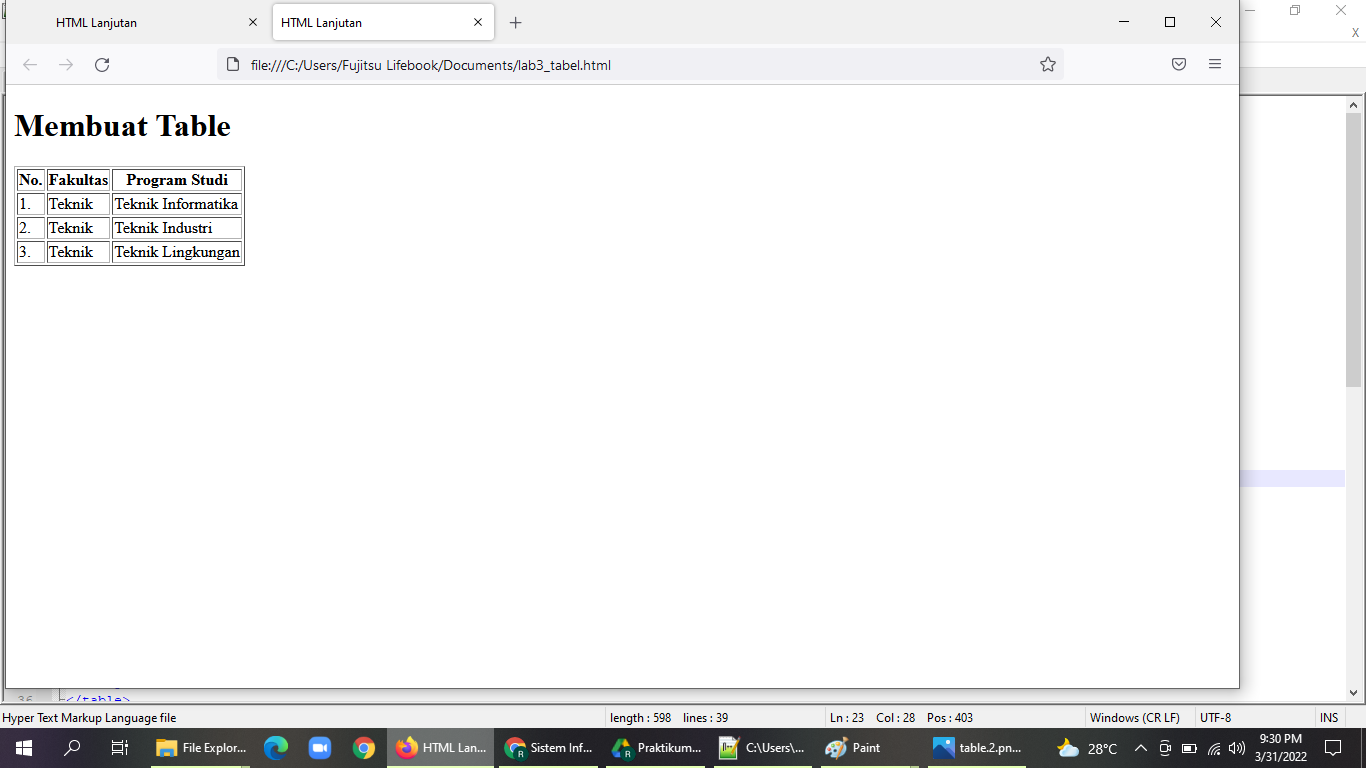The height and width of the screenshot is (768, 1366).
Task: Switch to the first HTML Lanjutan tab
Action: pyautogui.click(x=140, y=22)
